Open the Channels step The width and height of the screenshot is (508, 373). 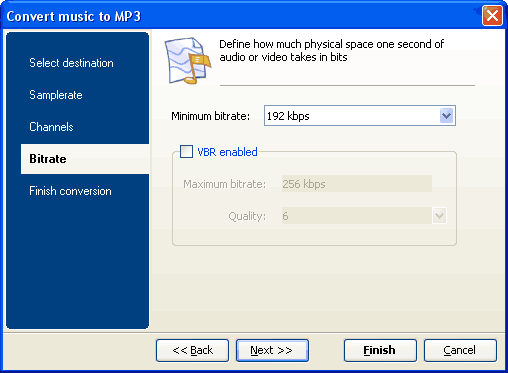coord(51,127)
